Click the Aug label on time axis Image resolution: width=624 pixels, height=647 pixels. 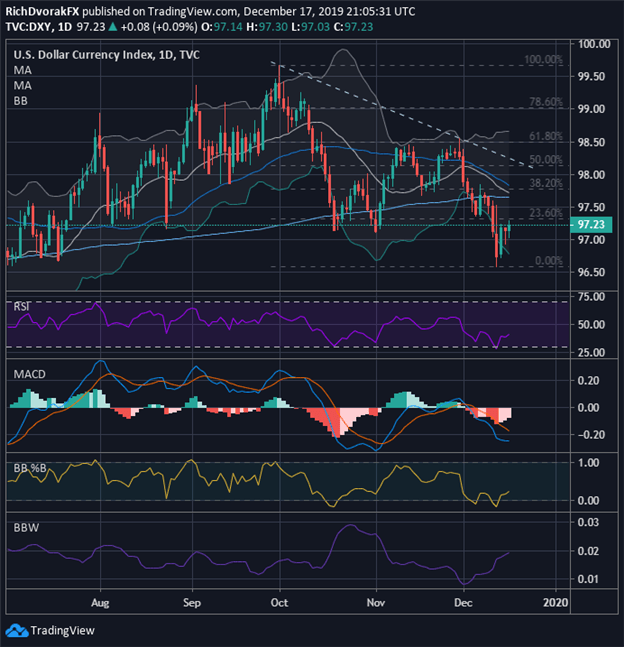[x=100, y=603]
